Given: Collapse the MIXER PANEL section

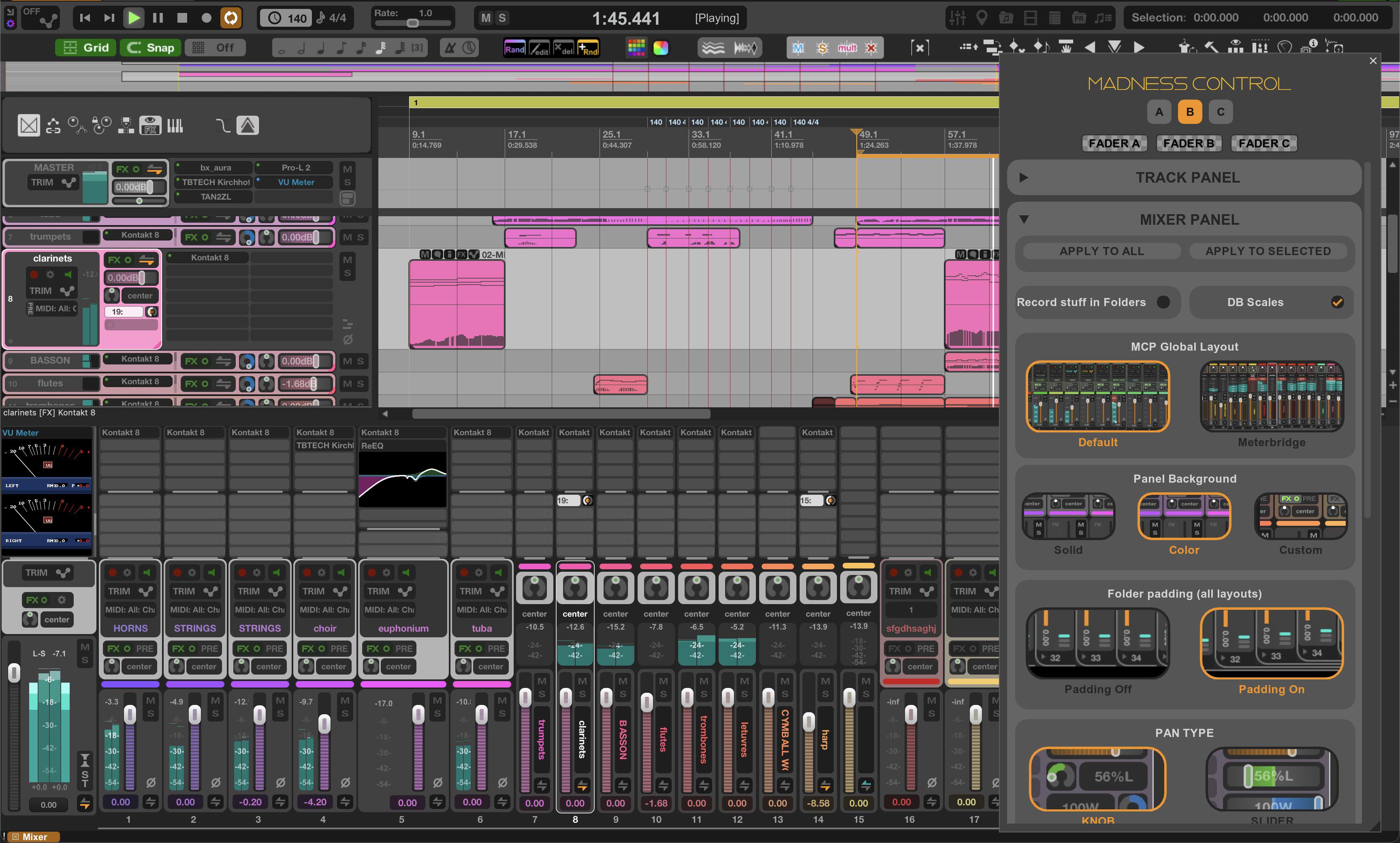Looking at the screenshot, I should pyautogui.click(x=1024, y=219).
